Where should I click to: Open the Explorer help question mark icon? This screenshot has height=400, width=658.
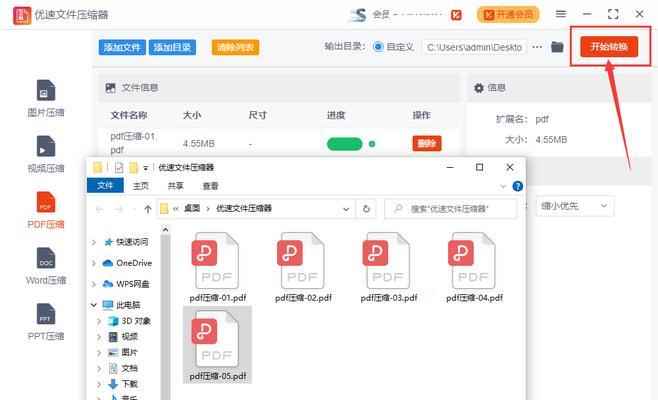[518, 186]
